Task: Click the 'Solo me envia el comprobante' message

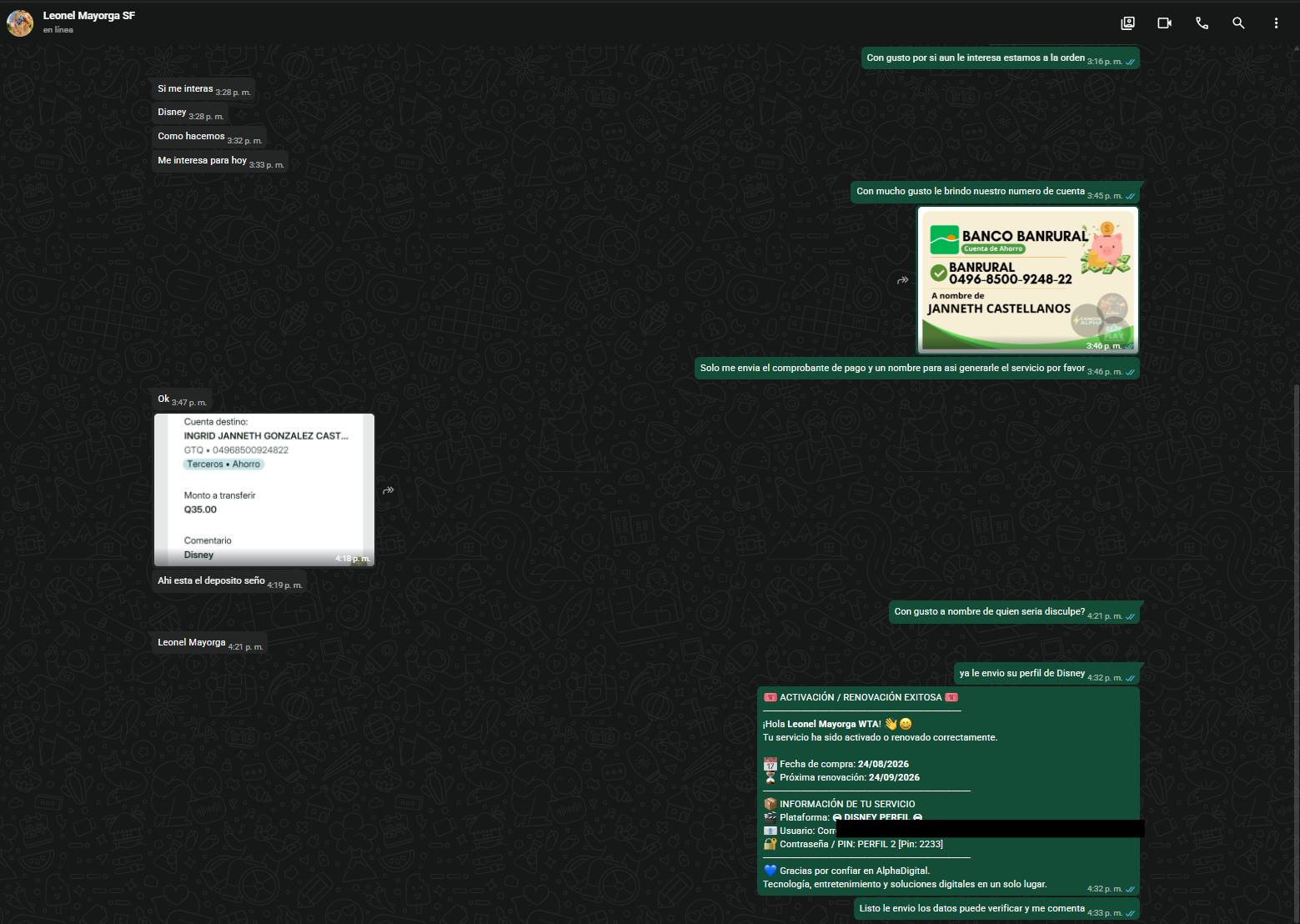Action: pos(917,369)
